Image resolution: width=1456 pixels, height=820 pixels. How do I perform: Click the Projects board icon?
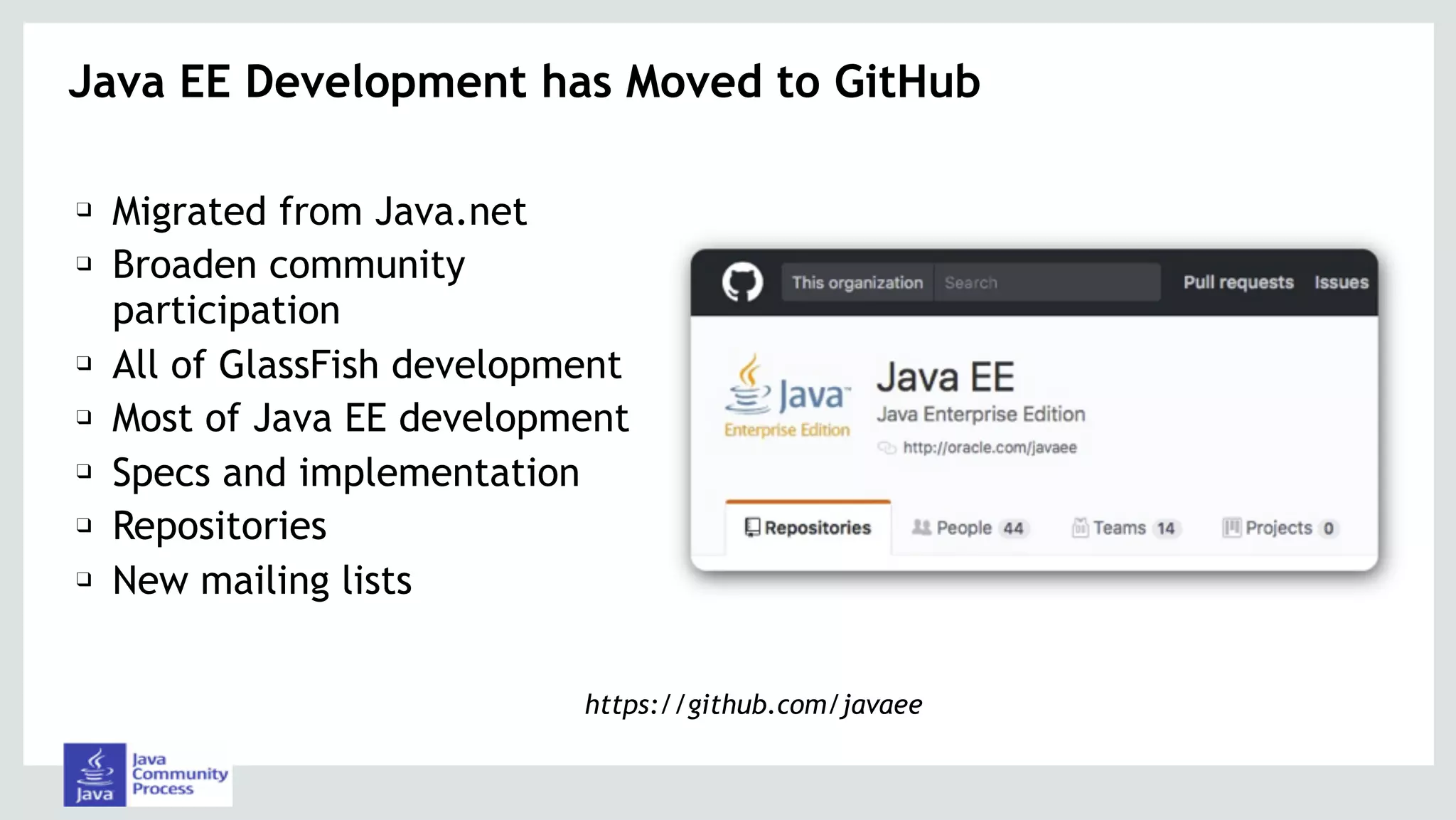point(1231,527)
